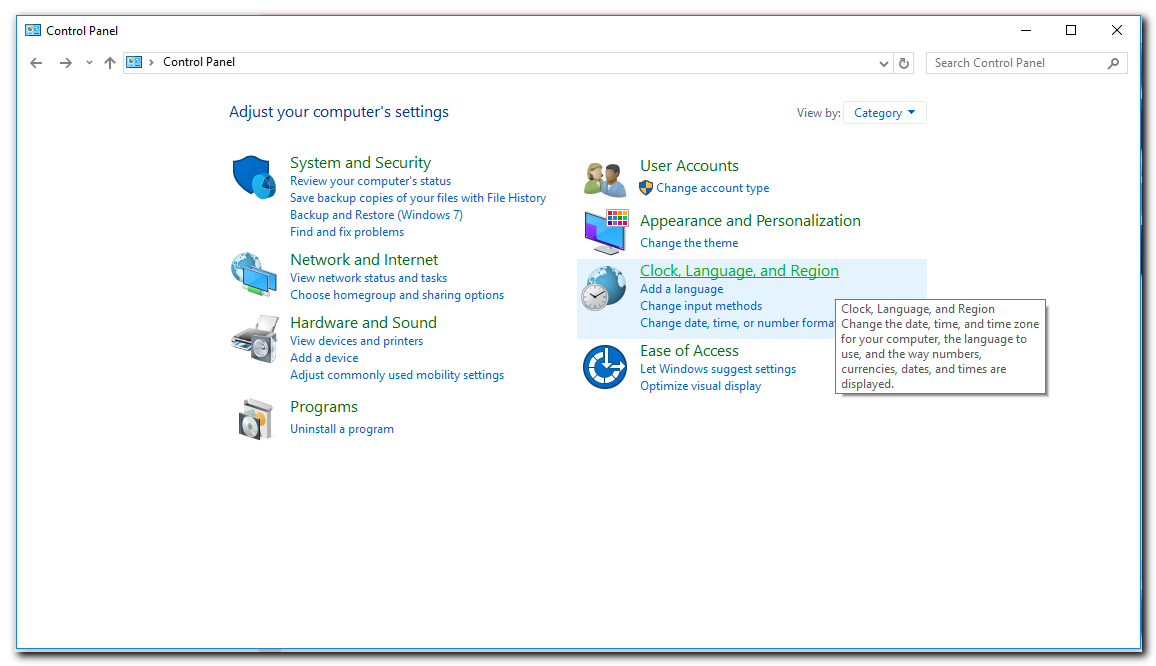
Task: Open the Optimize visual display link
Action: point(700,386)
